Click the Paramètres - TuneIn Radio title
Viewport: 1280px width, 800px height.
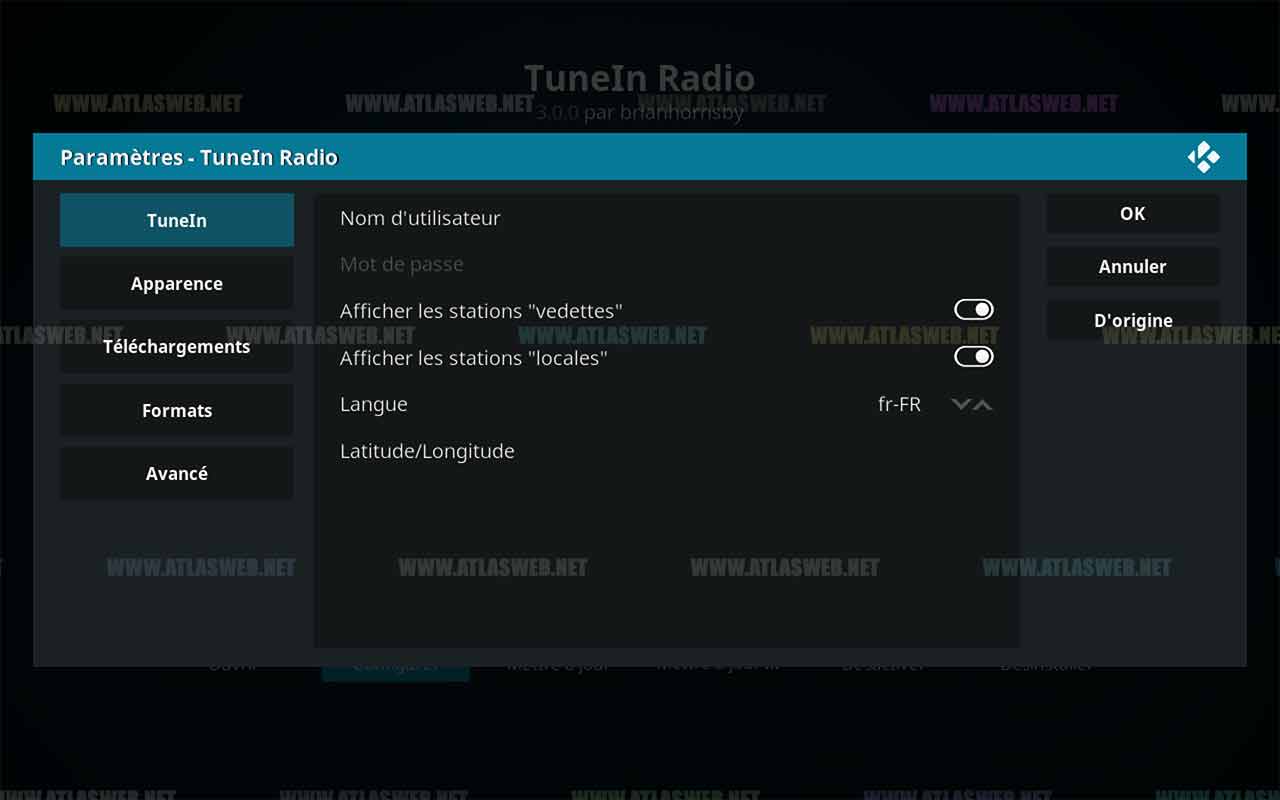pos(199,157)
